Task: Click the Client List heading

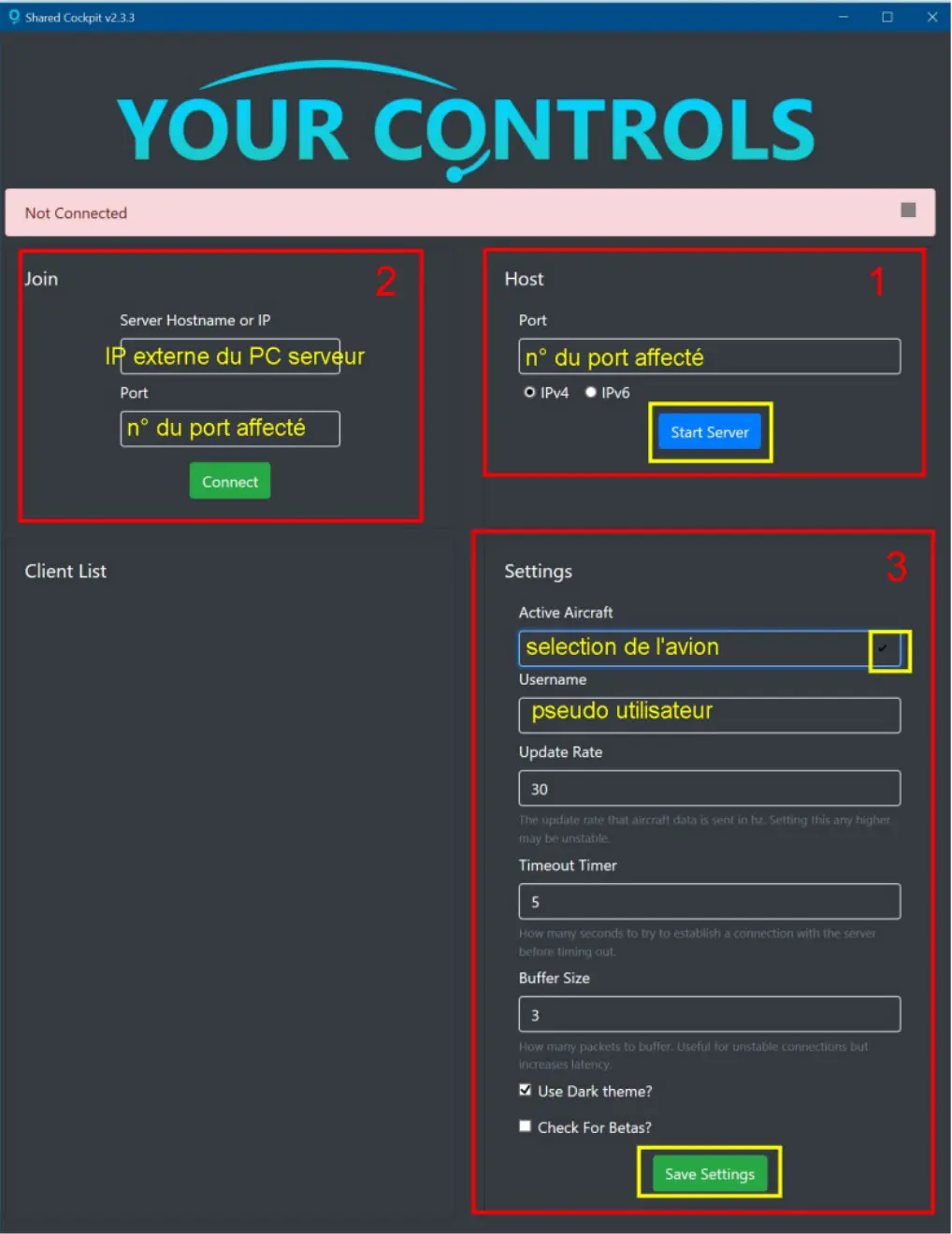Action: (x=65, y=571)
